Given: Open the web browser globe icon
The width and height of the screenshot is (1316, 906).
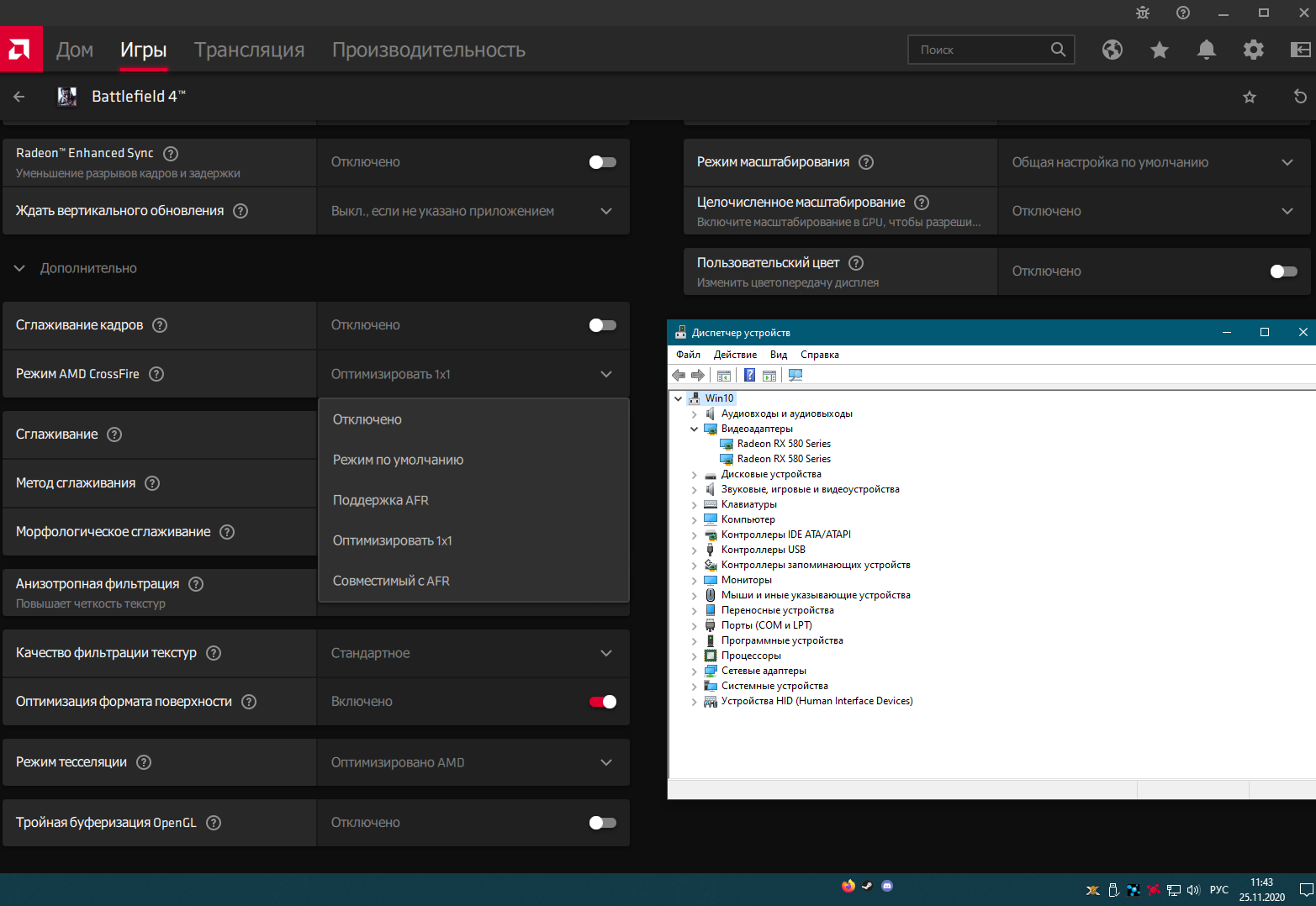Looking at the screenshot, I should pos(1113,50).
